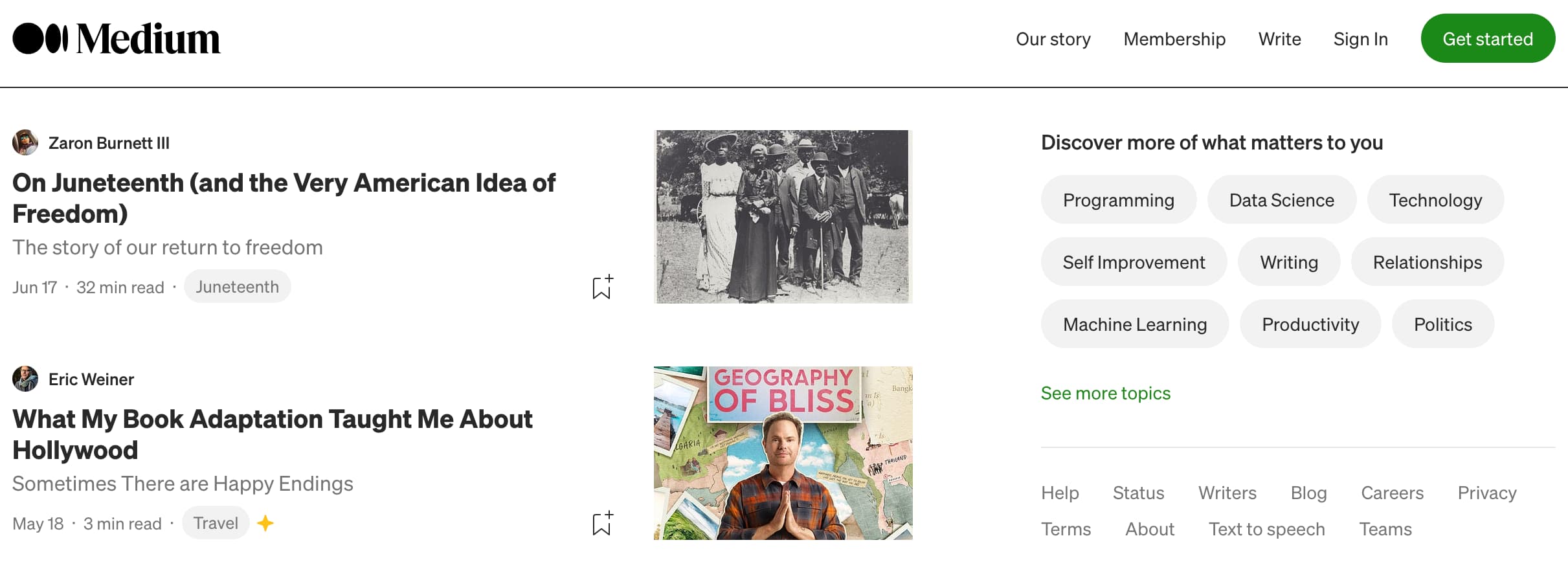Open the Travel tag

click(x=216, y=523)
